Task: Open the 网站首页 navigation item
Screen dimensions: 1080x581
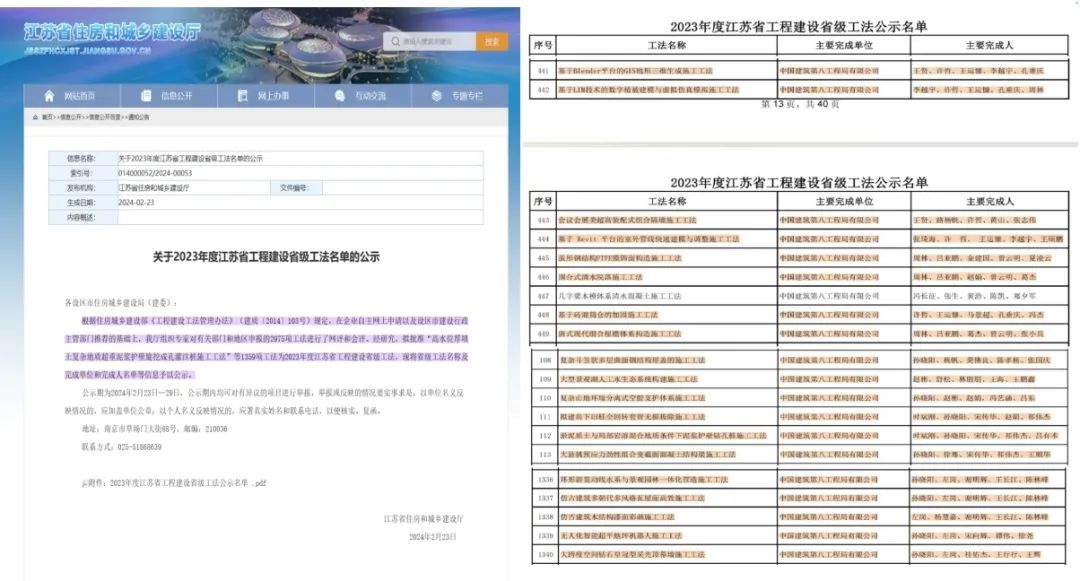Action: click(72, 96)
